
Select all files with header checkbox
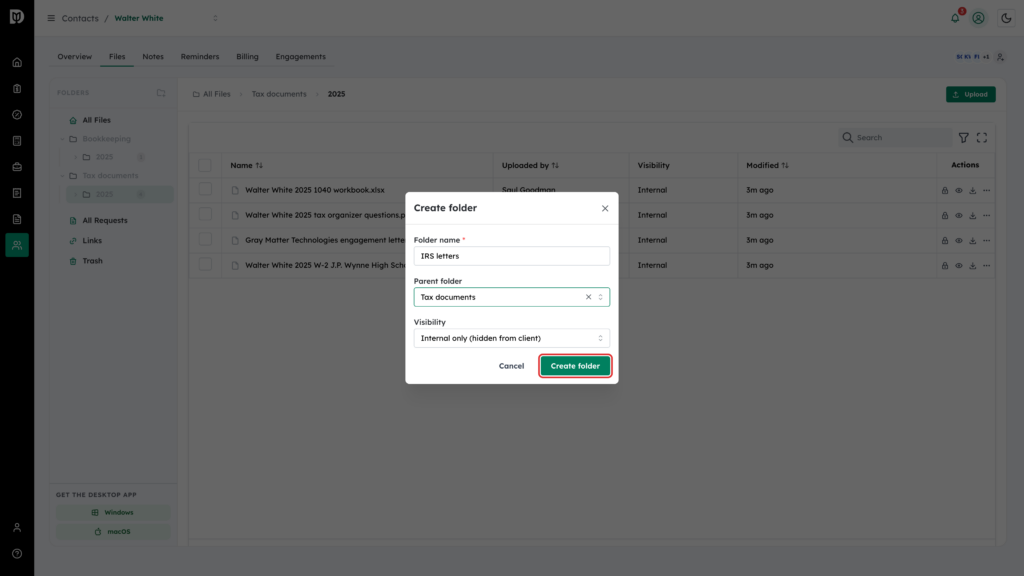205,165
